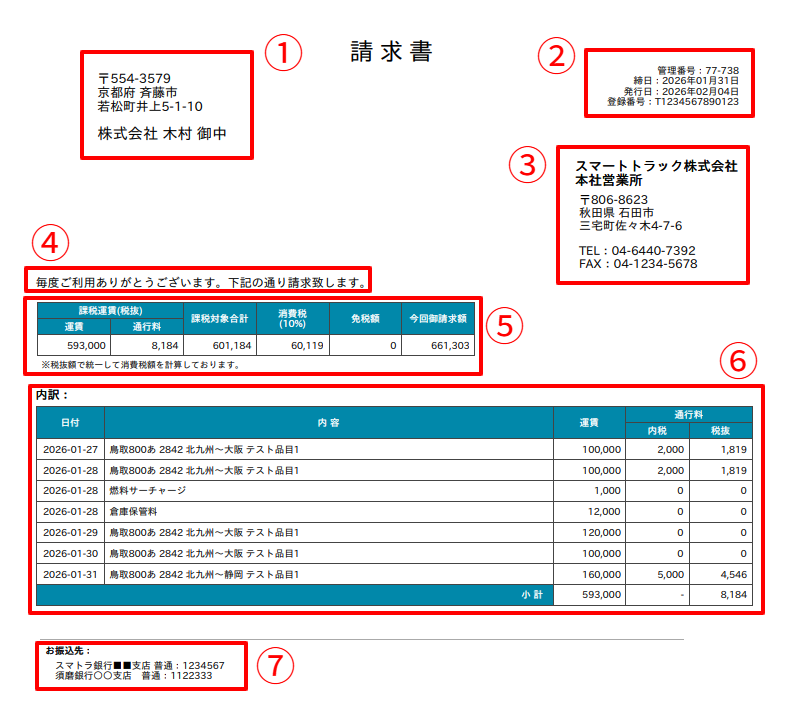Viewport: 789px width, 710px height.
Task: Click the スマトラ銀行 bank account line
Action: point(139,665)
